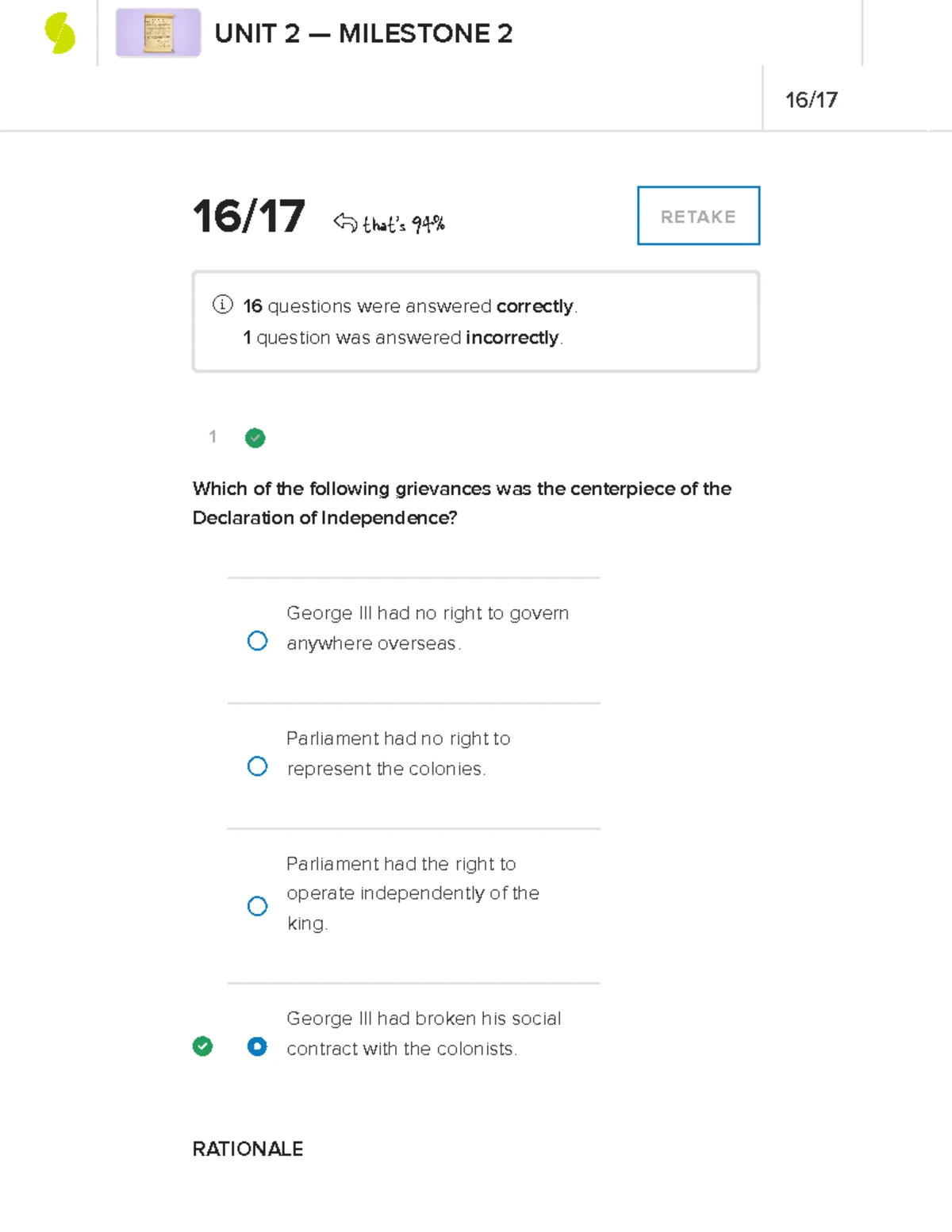Select 'George III had no right to govern' option
Image resolution: width=952 pixels, height=1232 pixels.
click(x=257, y=640)
